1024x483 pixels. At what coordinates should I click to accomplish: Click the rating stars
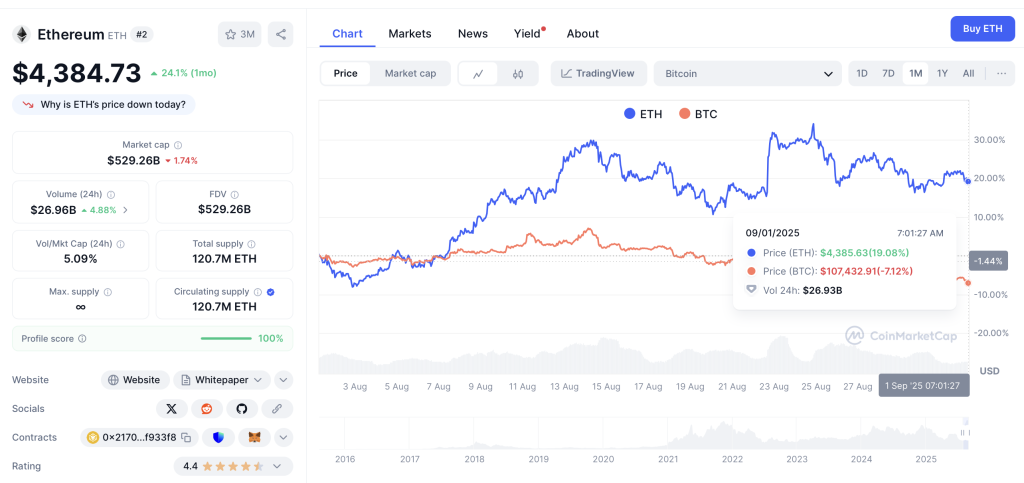click(x=233, y=466)
